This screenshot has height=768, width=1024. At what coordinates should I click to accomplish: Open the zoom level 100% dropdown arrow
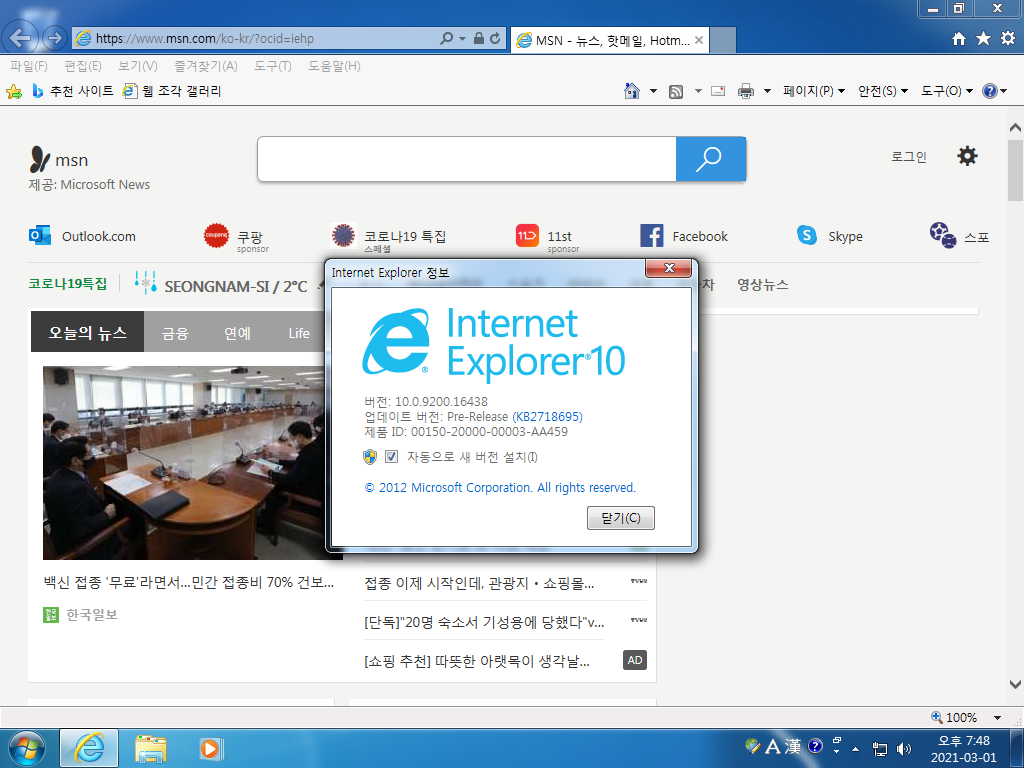(997, 717)
